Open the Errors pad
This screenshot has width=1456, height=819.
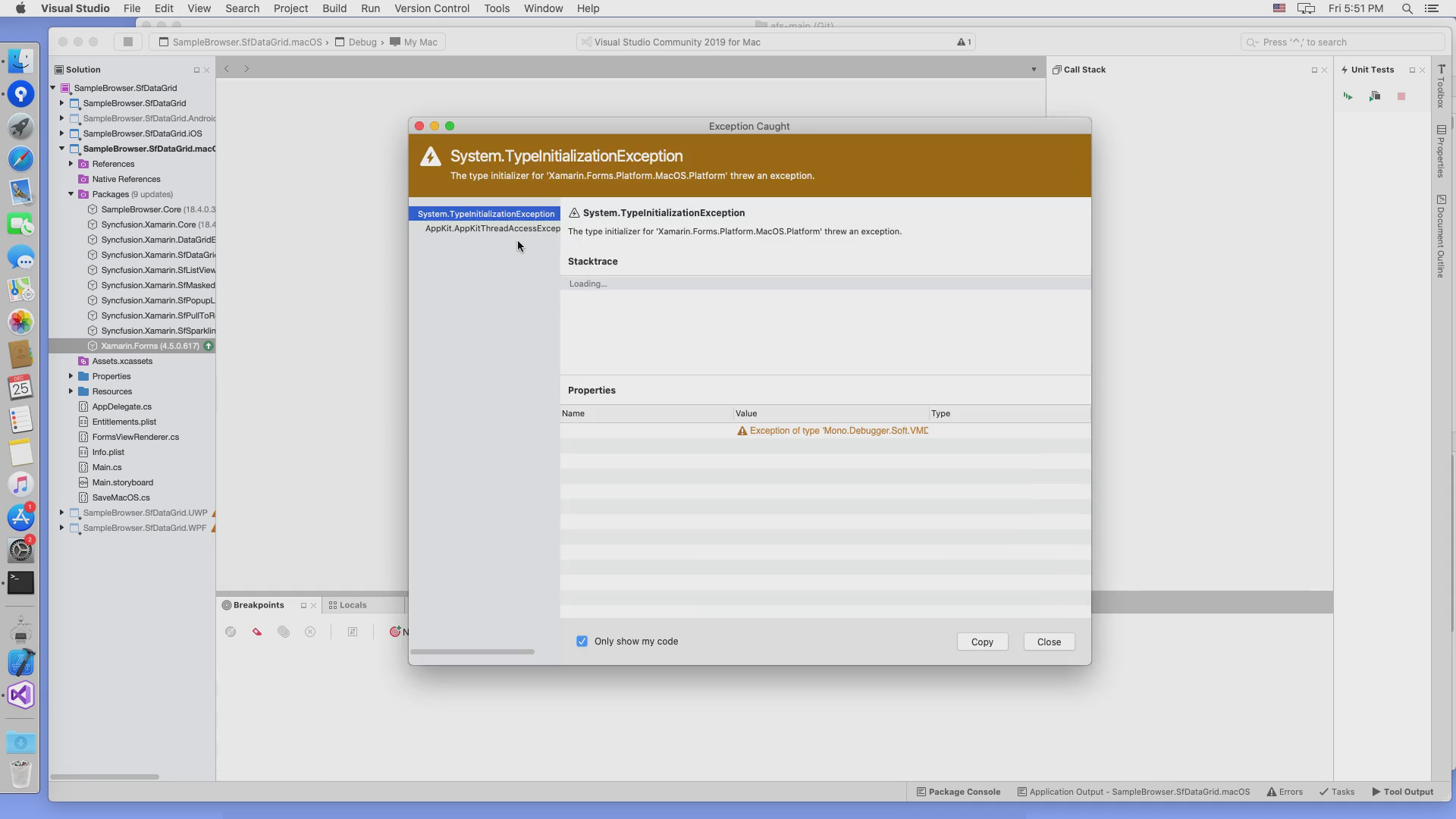(1285, 792)
